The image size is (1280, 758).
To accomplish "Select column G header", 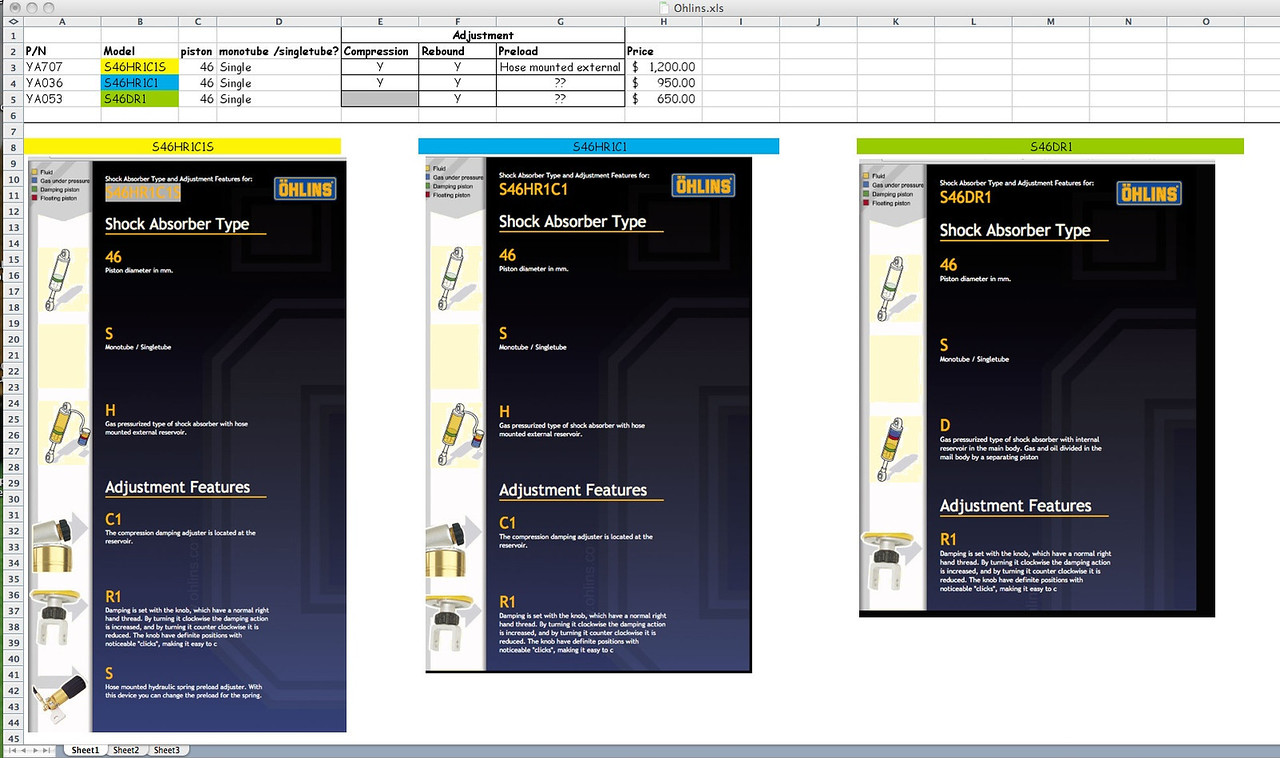I will (560, 21).
